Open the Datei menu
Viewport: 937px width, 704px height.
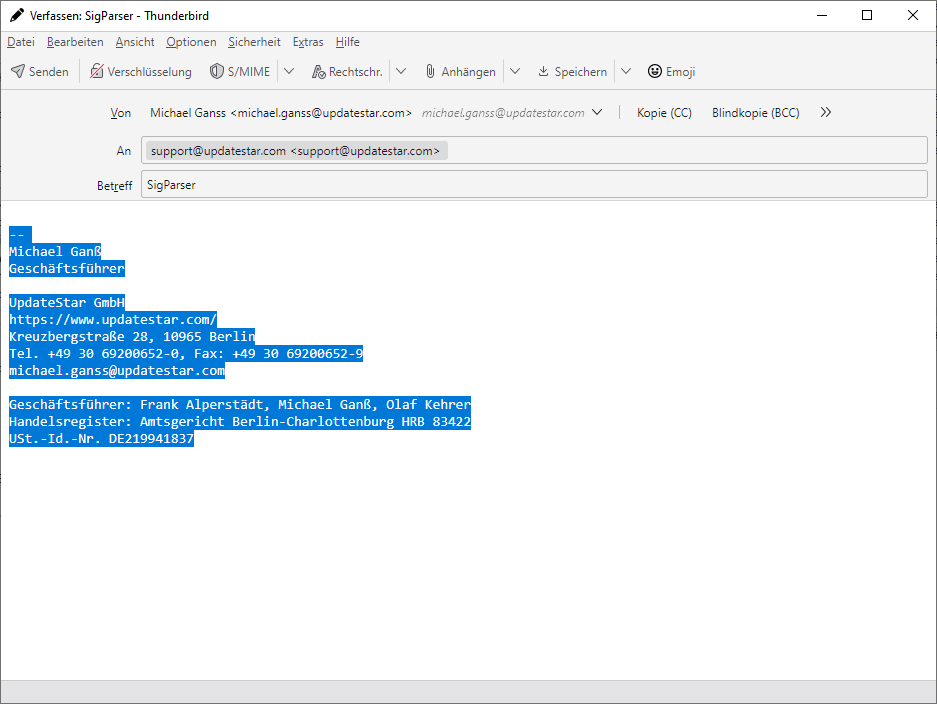click(21, 42)
